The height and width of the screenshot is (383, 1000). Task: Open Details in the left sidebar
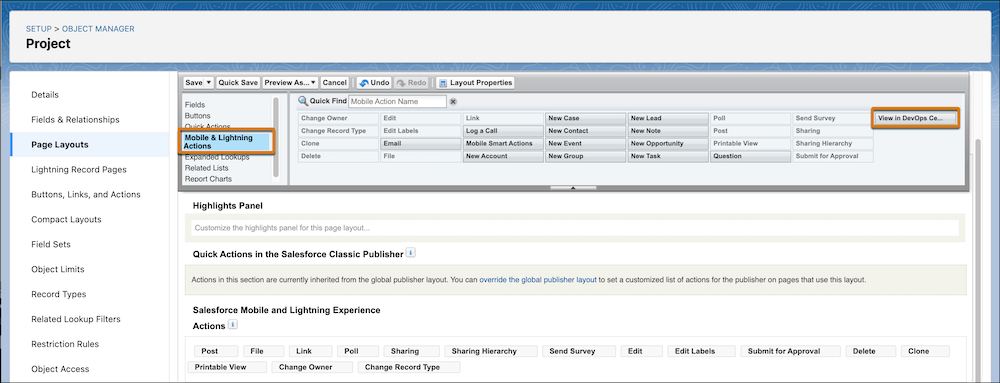pos(45,95)
